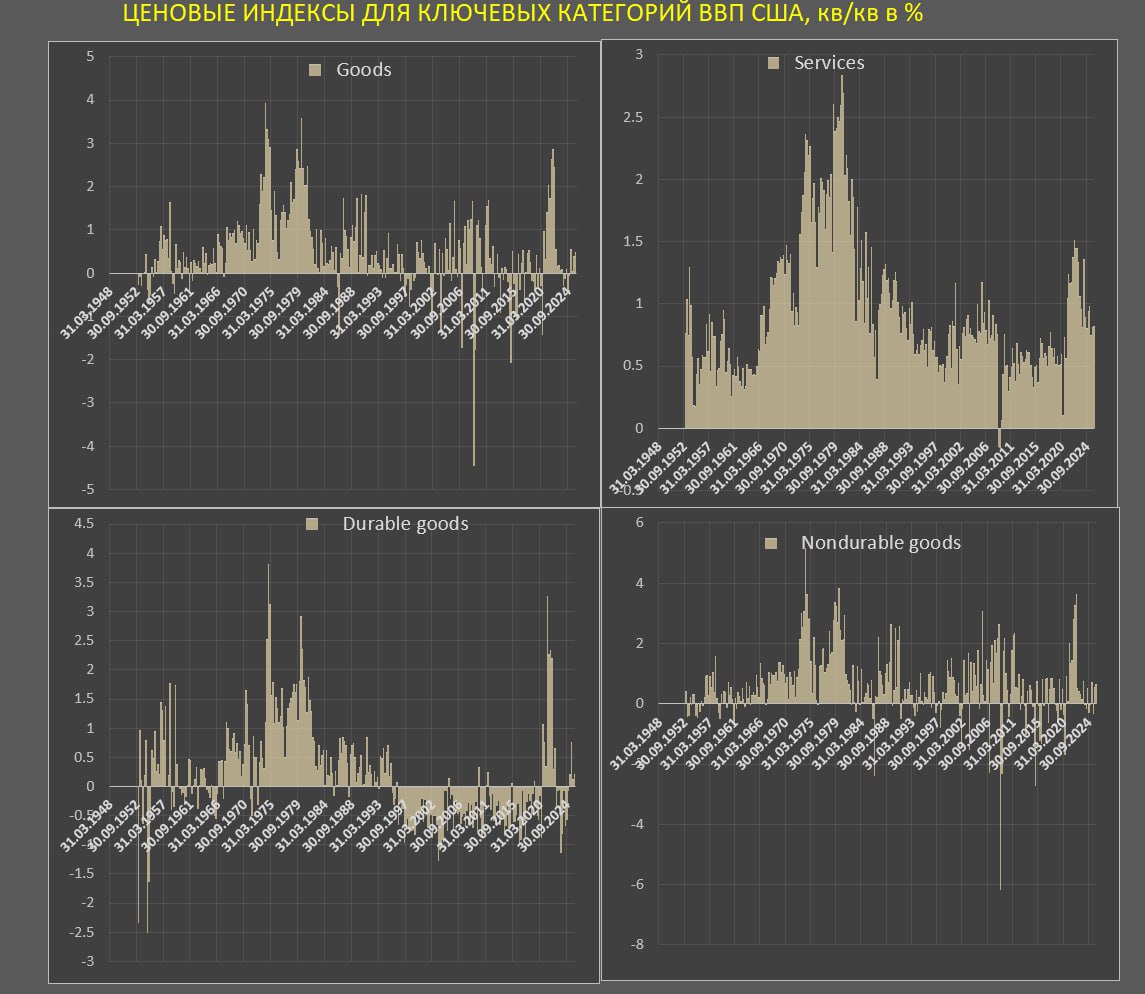Select the Services legend label text
This screenshot has width=1145, height=994.
tap(829, 63)
